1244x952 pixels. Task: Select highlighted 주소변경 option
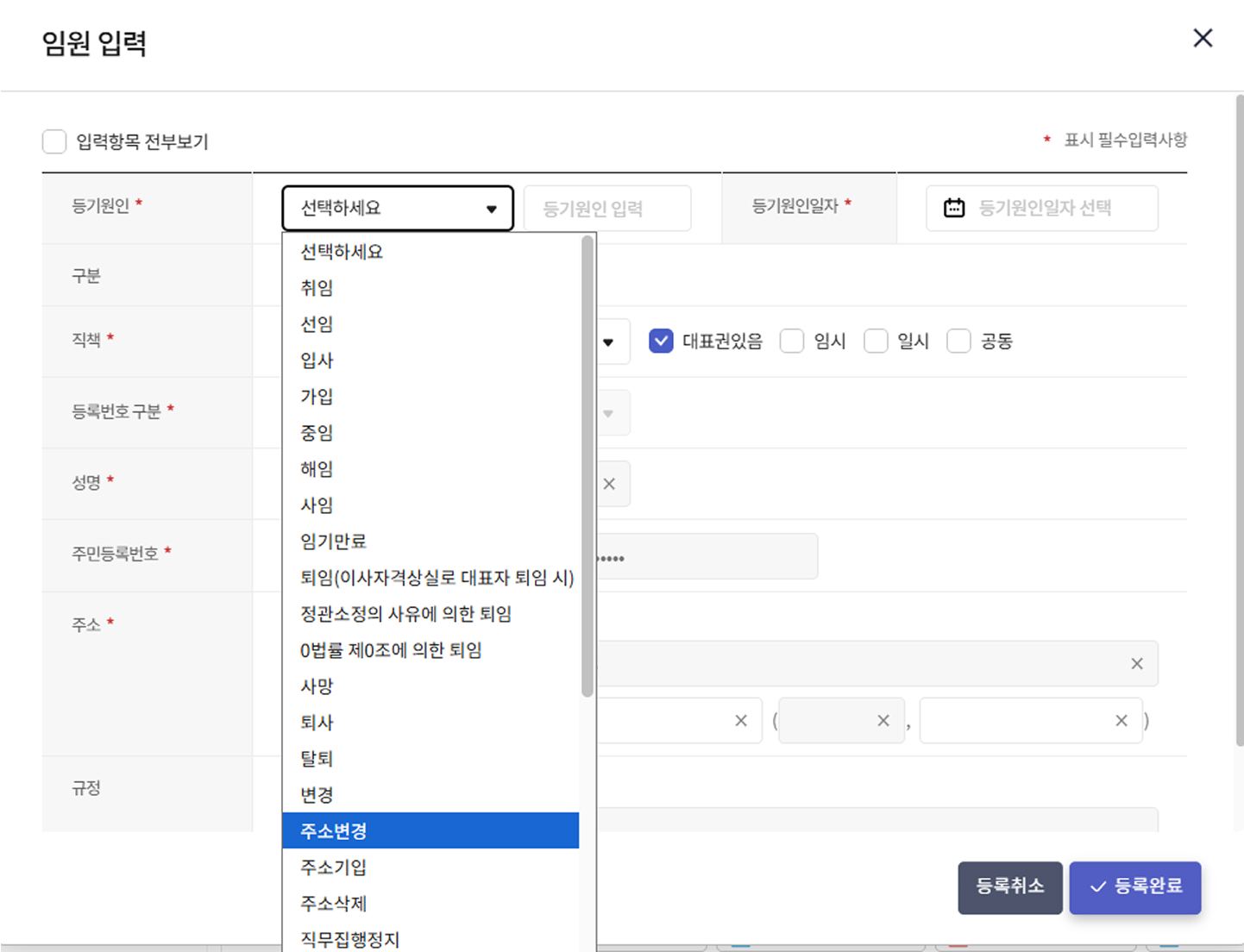tap(430, 831)
